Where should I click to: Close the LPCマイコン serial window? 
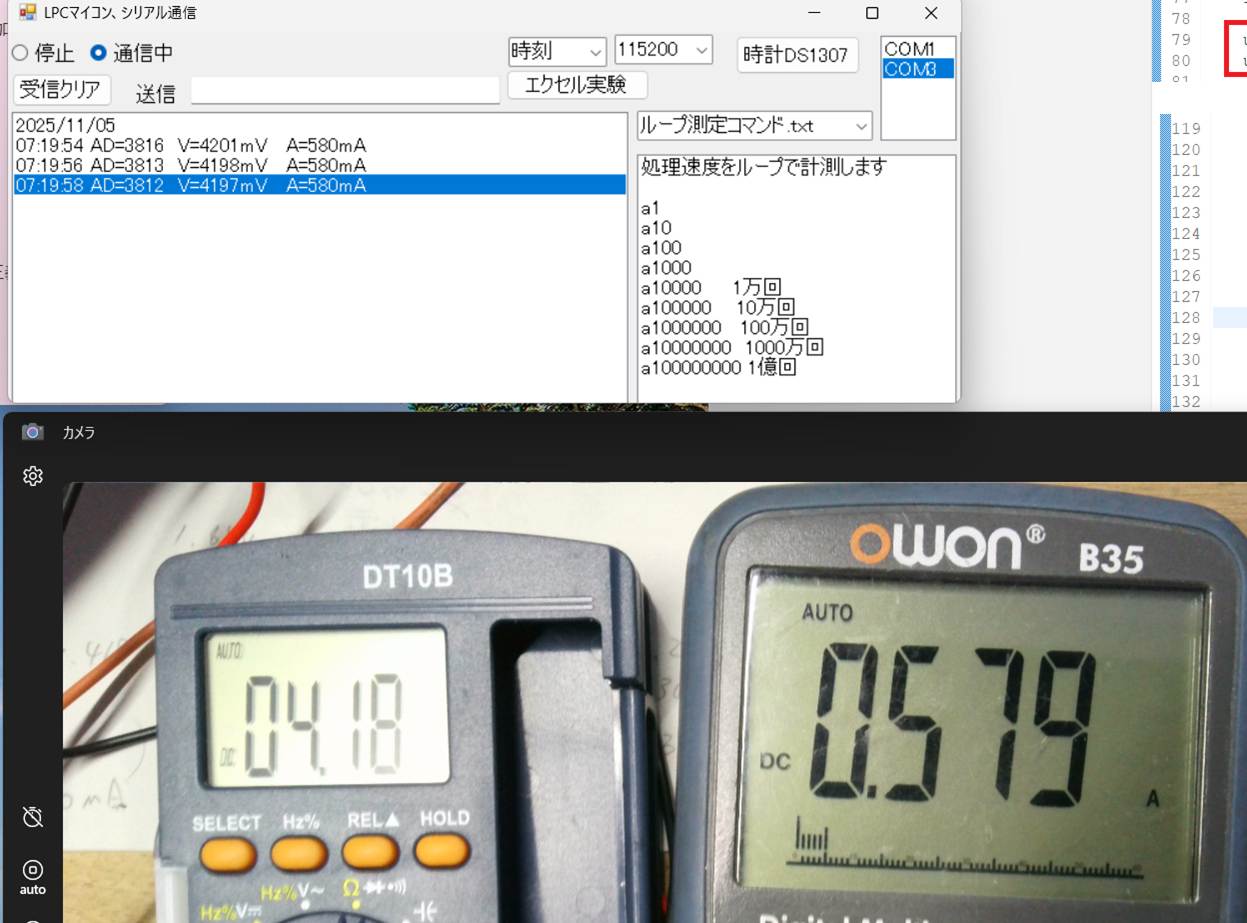point(931,13)
